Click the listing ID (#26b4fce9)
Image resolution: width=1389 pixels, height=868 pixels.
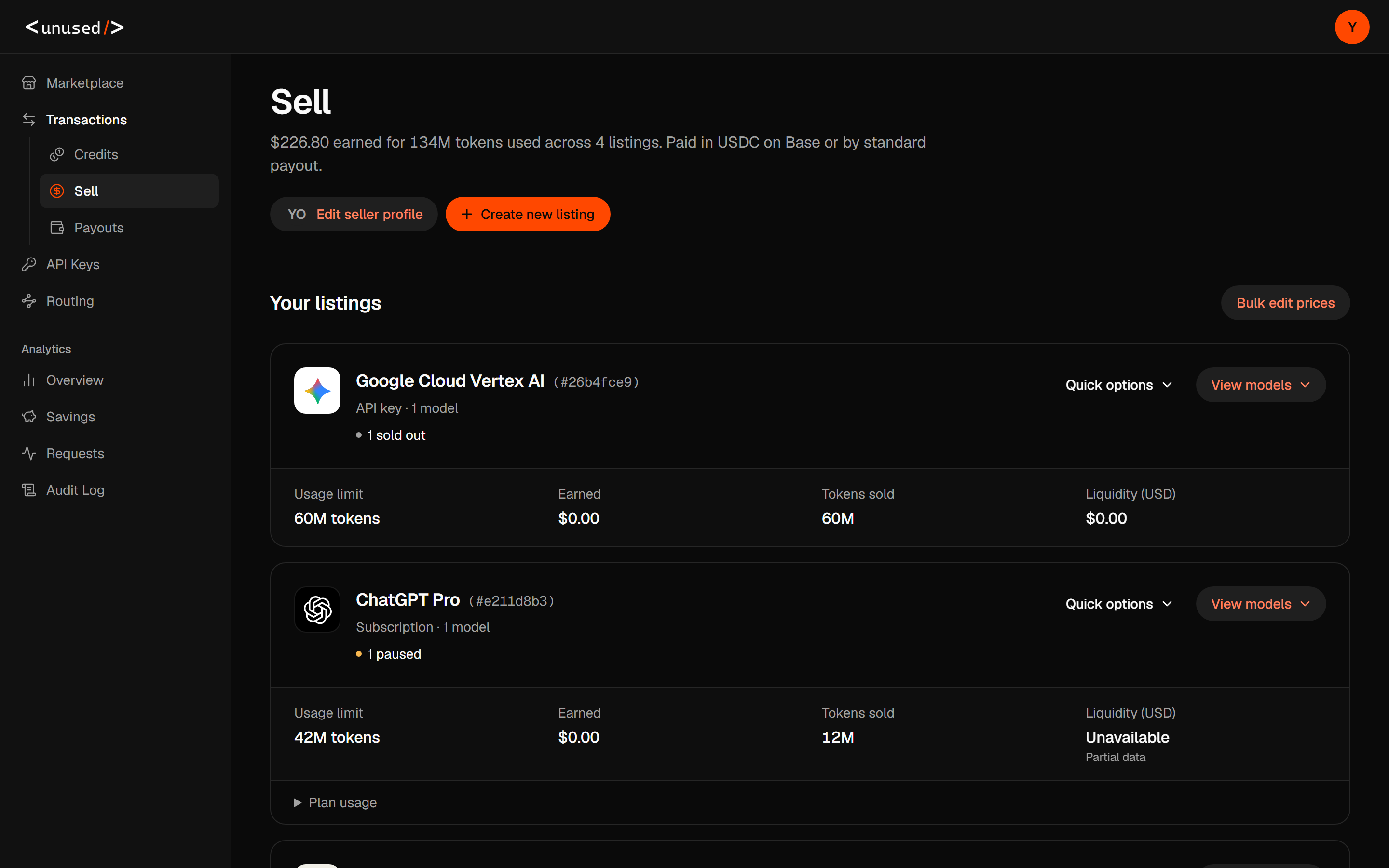coord(596,382)
